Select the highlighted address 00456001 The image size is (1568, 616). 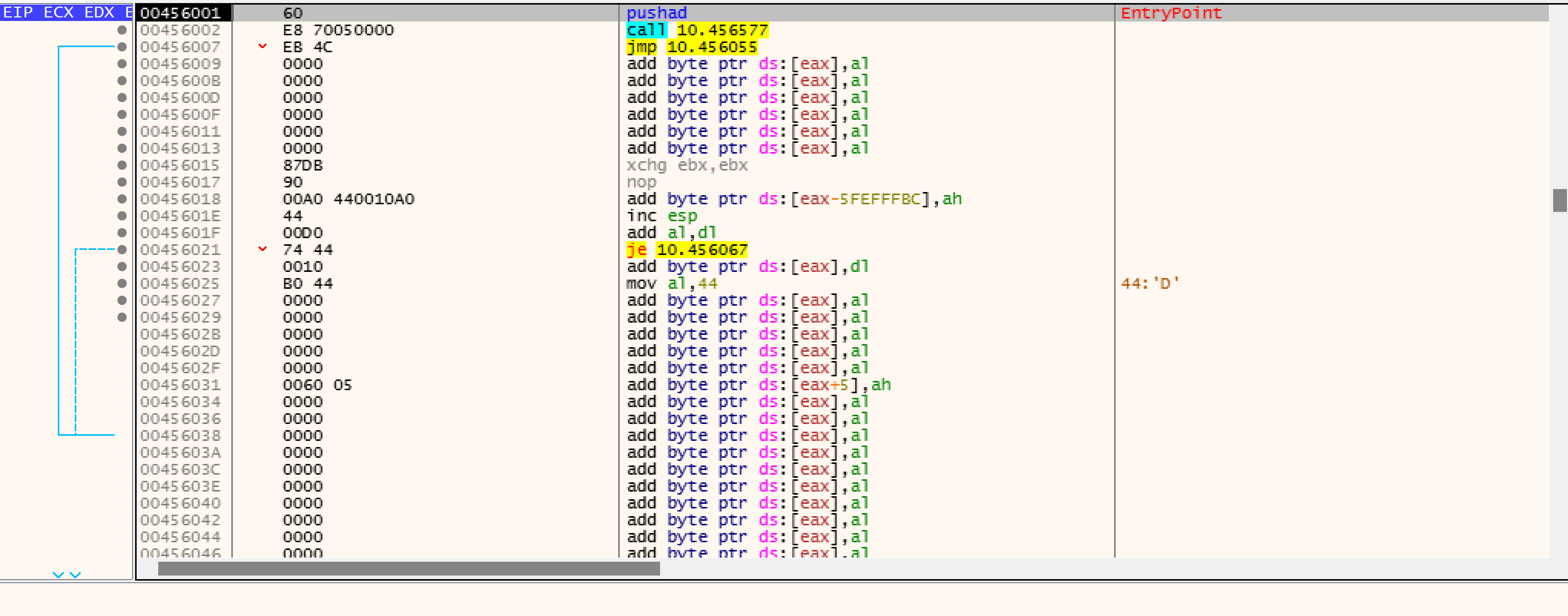pos(180,13)
